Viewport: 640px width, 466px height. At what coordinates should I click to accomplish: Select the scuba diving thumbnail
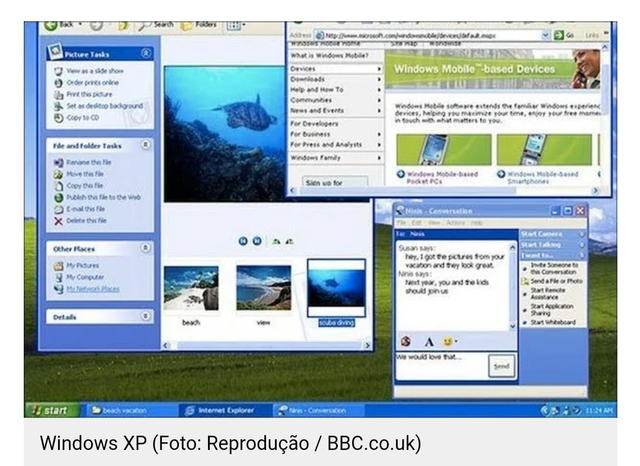336,288
